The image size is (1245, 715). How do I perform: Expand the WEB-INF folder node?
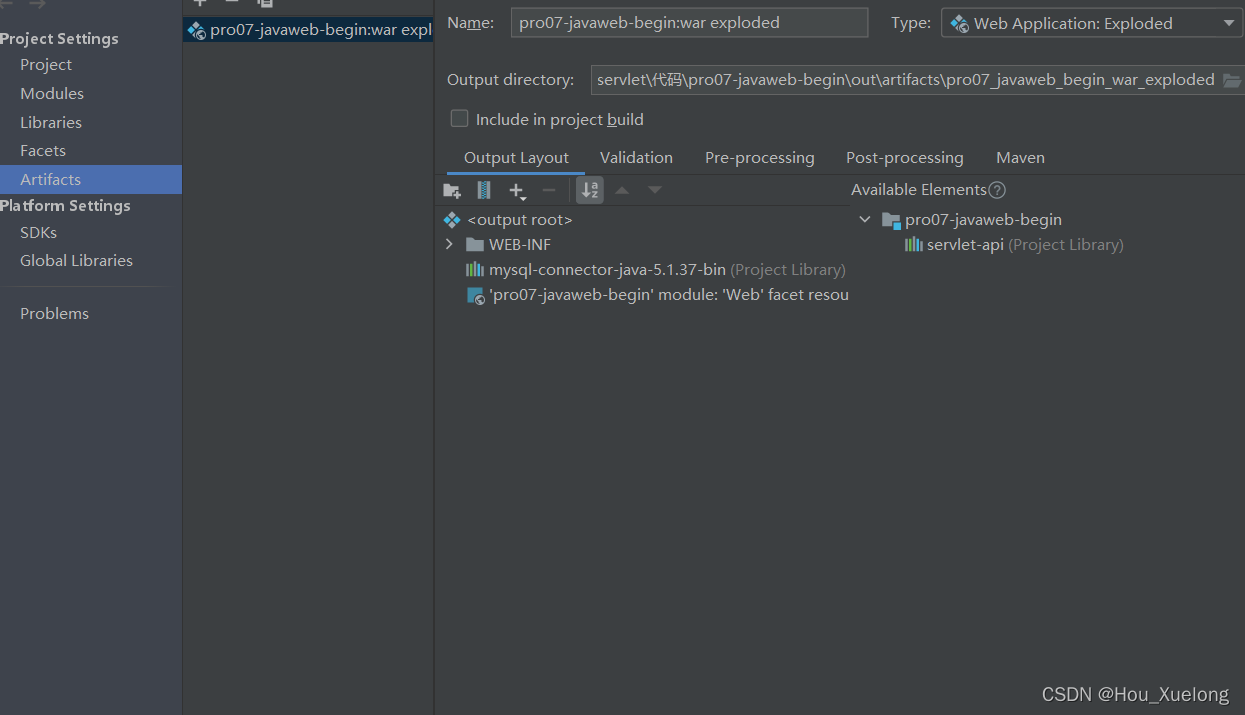pos(449,243)
